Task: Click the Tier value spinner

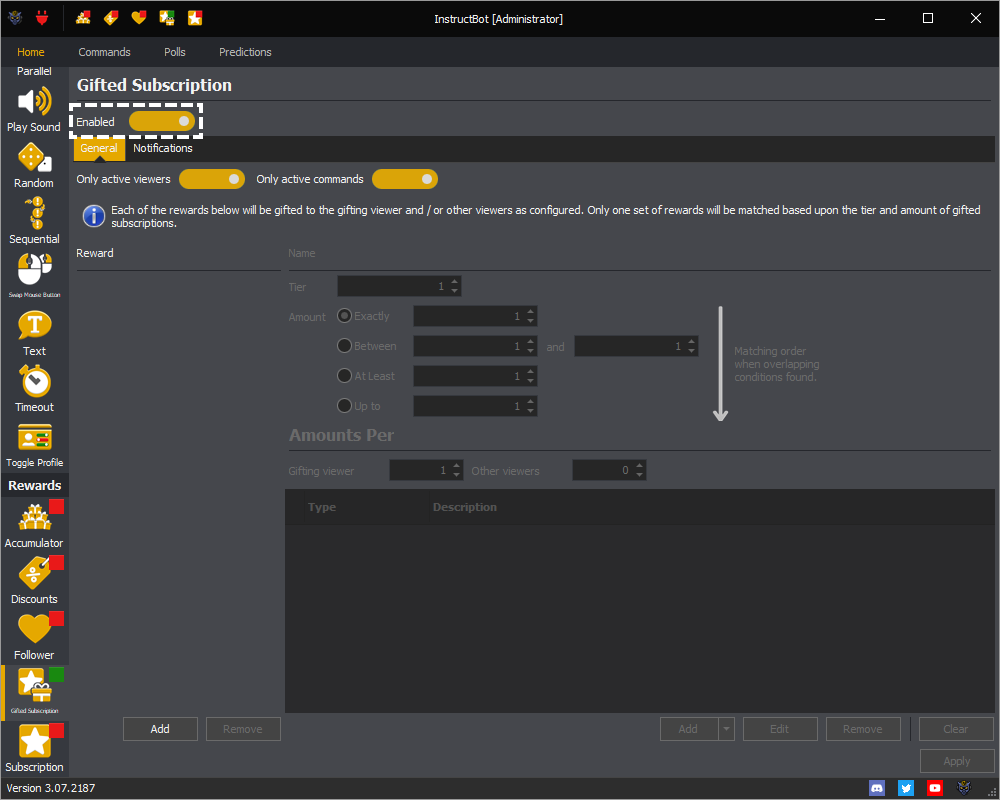Action: 399,286
